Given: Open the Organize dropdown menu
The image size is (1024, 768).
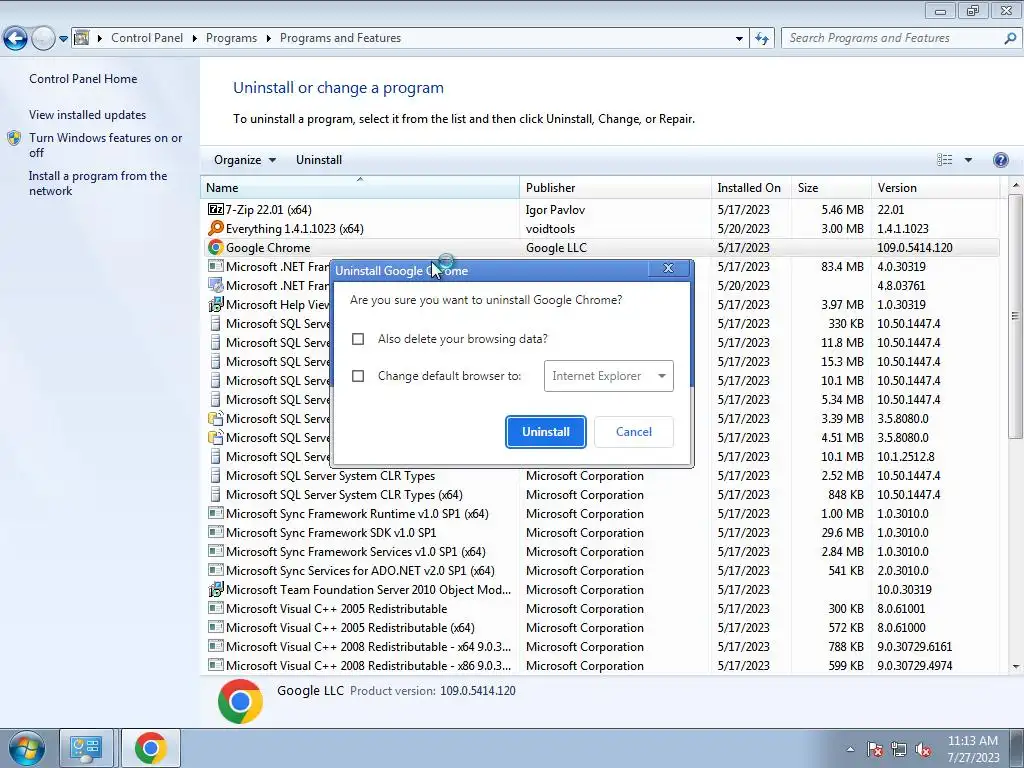Looking at the screenshot, I should [x=245, y=160].
